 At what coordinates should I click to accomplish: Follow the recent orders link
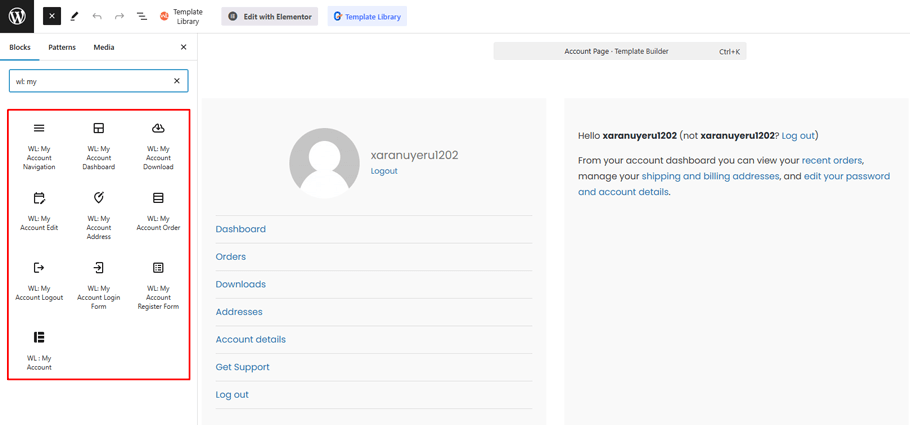coord(832,160)
